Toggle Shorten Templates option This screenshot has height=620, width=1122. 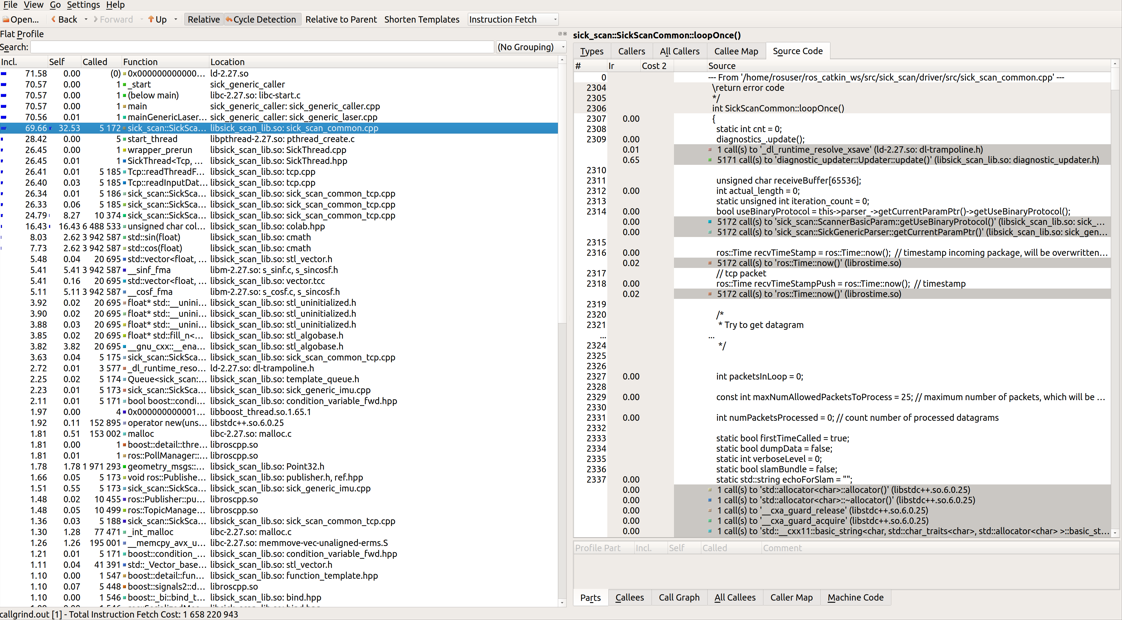422,19
